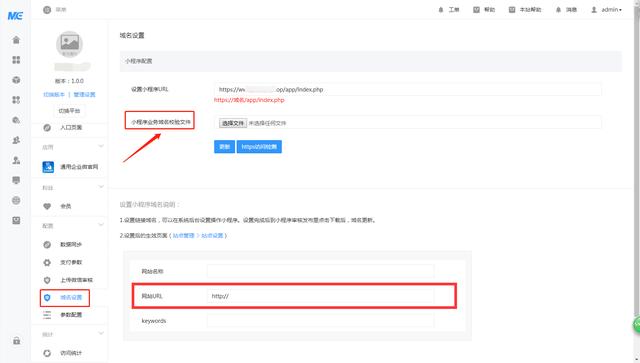Image resolution: width=640 pixels, height=363 pixels.
Task: Click the list icon beside 参数配置
Action: point(47,315)
